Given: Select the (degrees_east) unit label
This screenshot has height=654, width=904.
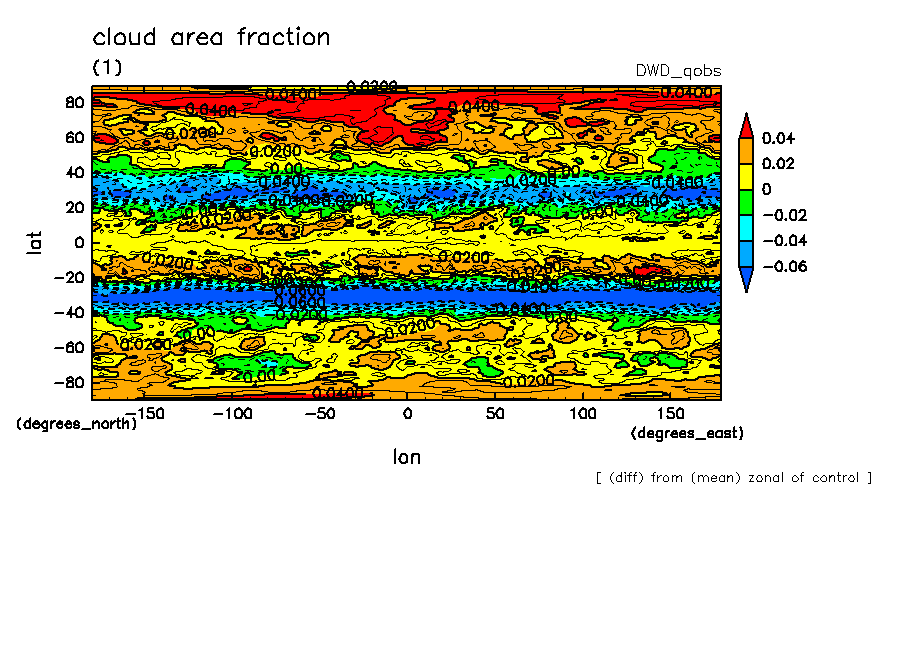Looking at the screenshot, I should 687,433.
